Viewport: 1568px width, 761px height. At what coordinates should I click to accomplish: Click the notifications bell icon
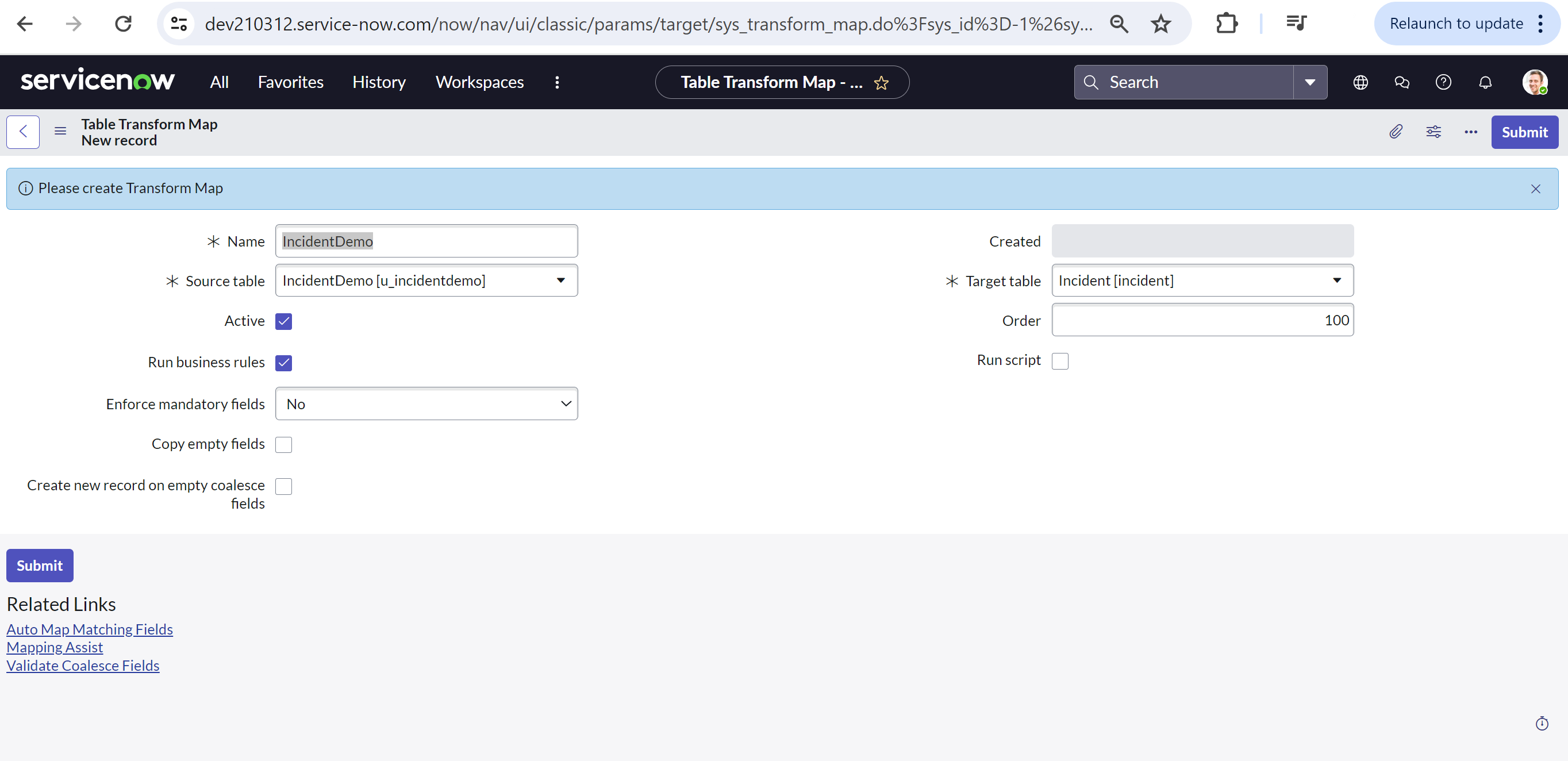1485,82
